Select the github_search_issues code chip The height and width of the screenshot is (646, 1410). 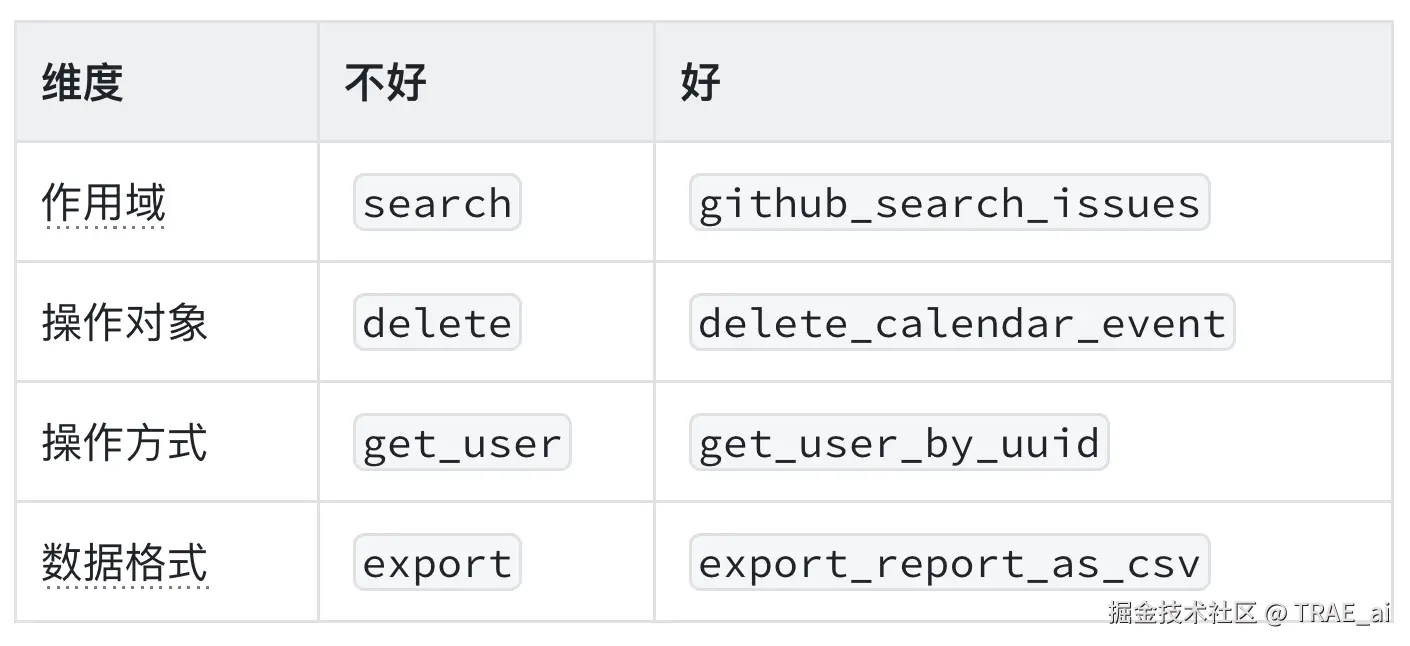(x=949, y=203)
